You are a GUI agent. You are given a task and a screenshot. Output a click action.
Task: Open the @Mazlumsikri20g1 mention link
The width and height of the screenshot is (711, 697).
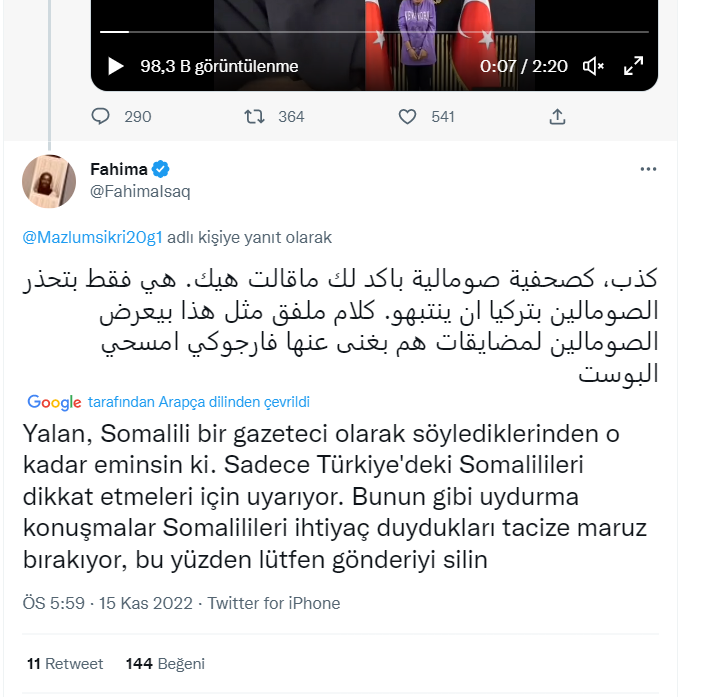pyautogui.click(x=92, y=238)
